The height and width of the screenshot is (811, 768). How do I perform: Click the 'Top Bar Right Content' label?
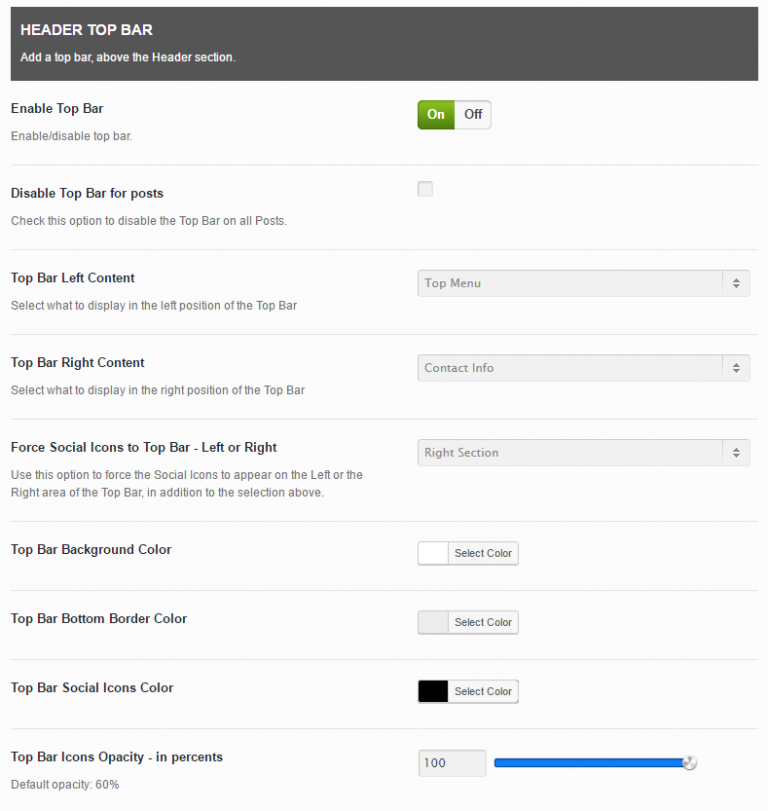pos(78,363)
